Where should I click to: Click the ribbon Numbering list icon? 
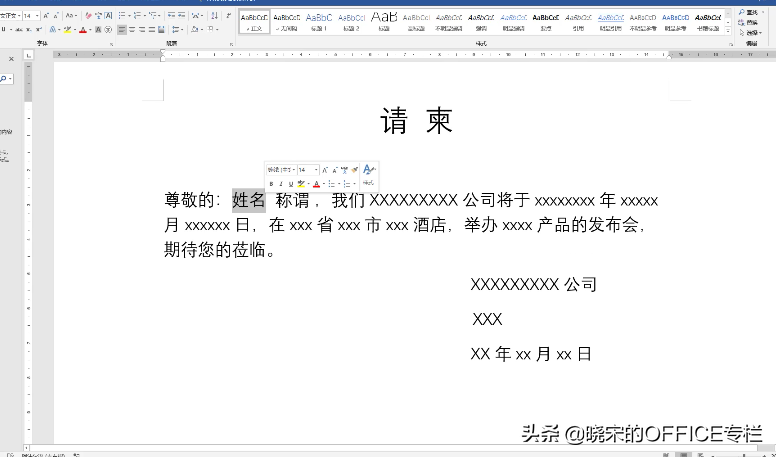tap(137, 15)
